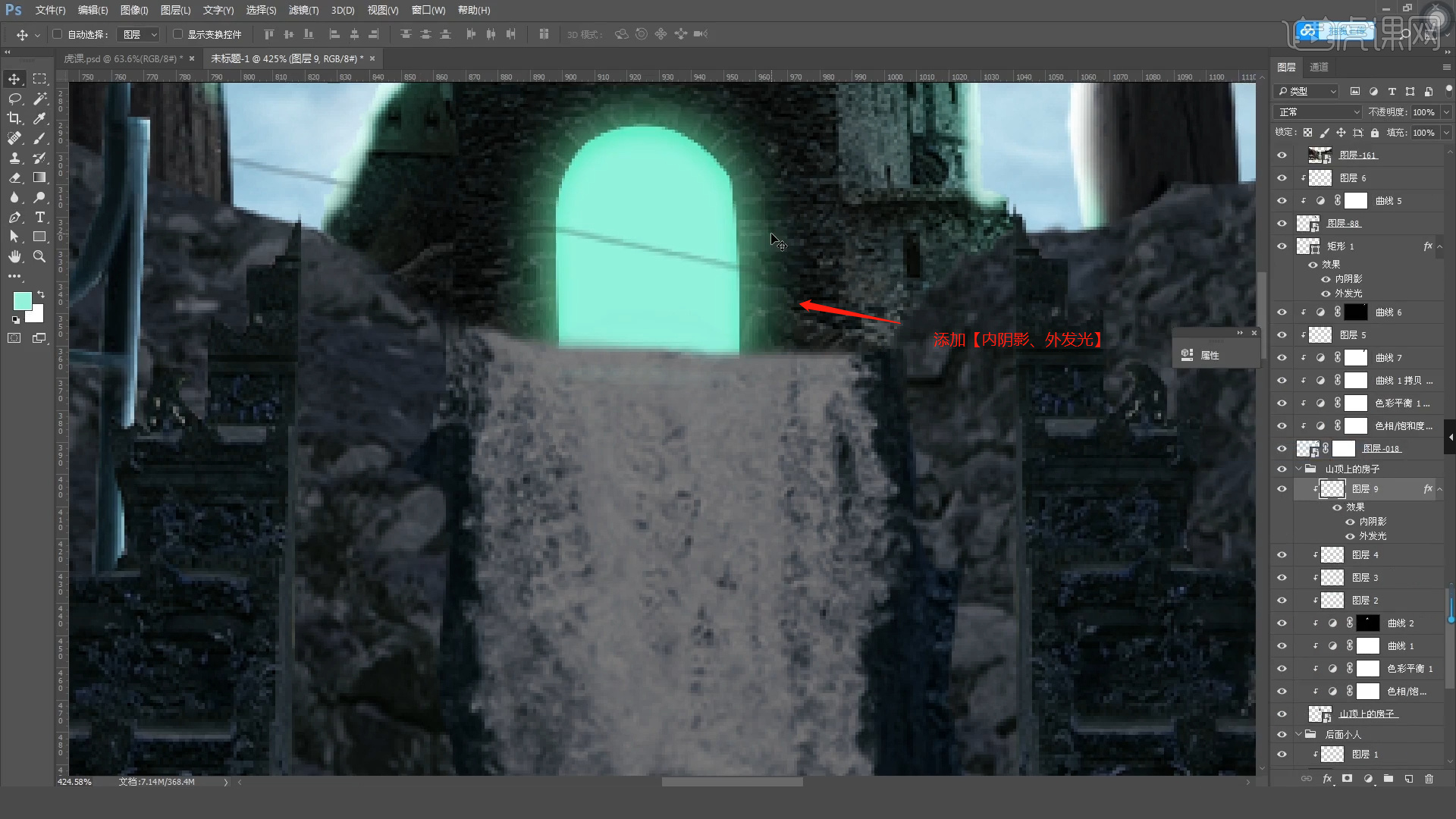The width and height of the screenshot is (1456, 819).
Task: Switch to the 虎课.psd document tab
Action: (x=121, y=58)
